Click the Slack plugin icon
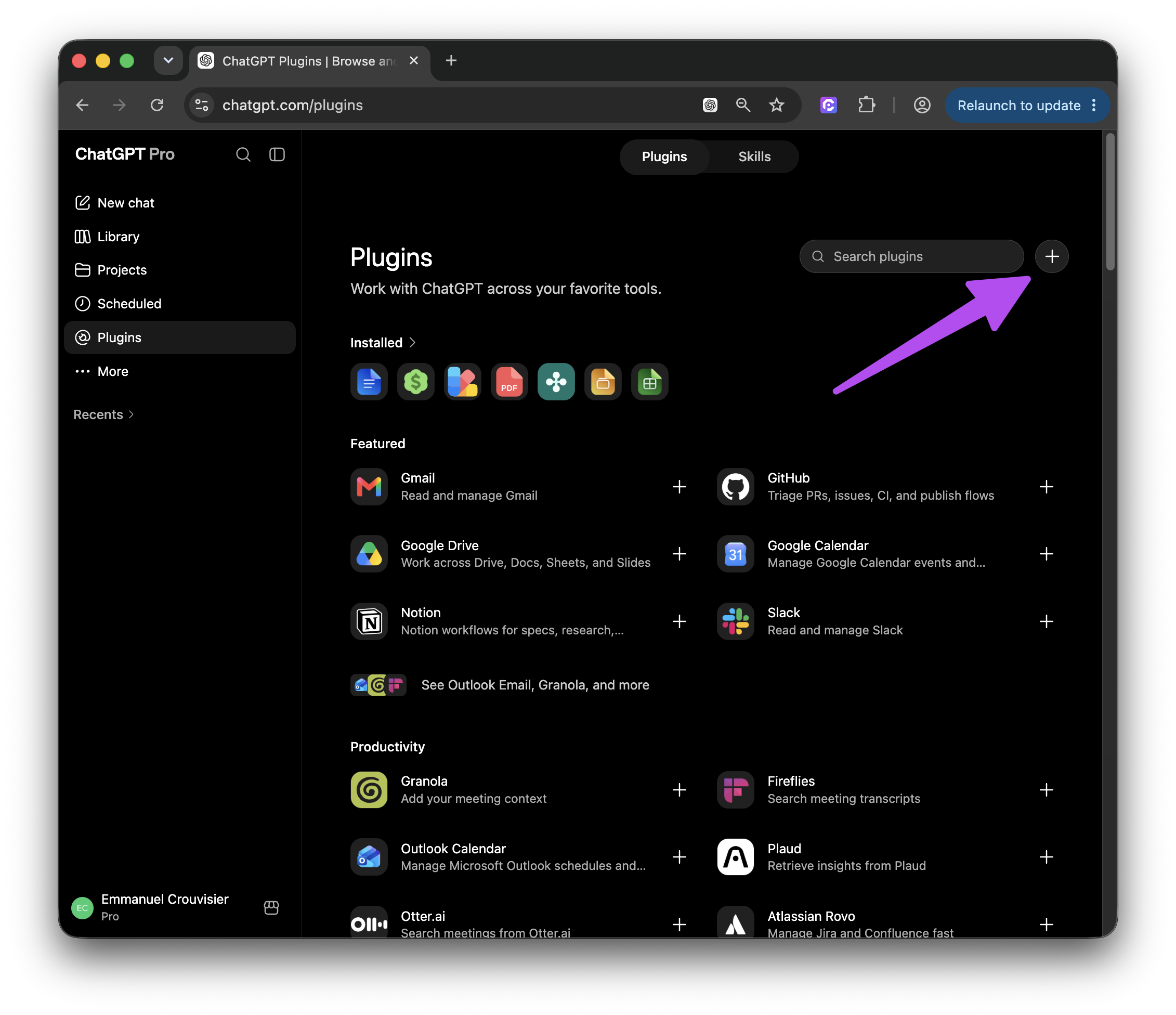This screenshot has width=1176, height=1015. 736,621
